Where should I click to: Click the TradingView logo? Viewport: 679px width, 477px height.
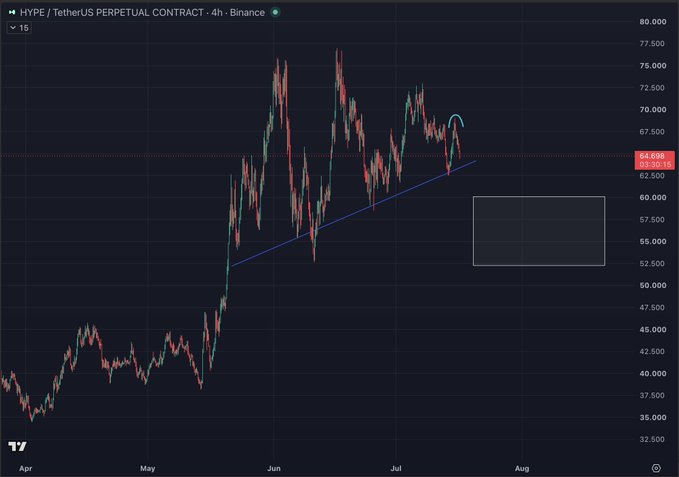[x=17, y=446]
